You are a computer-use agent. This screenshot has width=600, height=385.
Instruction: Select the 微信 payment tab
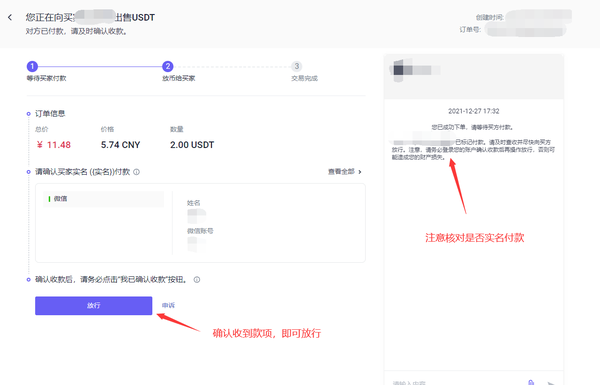click(103, 199)
